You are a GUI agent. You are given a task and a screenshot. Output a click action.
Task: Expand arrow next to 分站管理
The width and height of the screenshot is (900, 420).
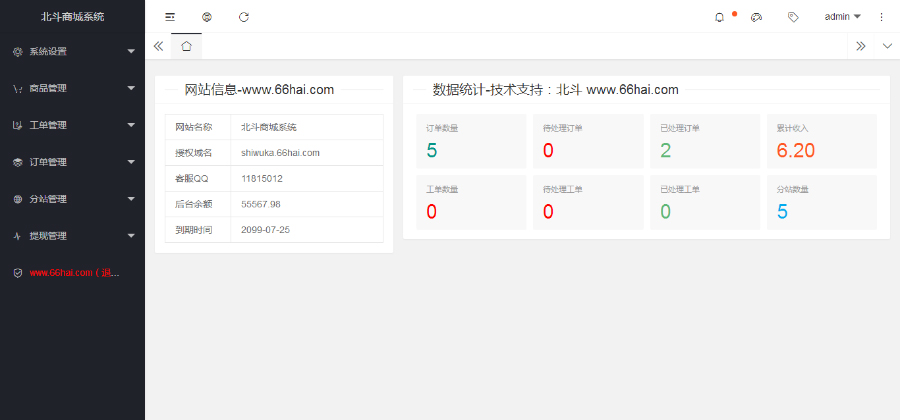click(x=131, y=199)
